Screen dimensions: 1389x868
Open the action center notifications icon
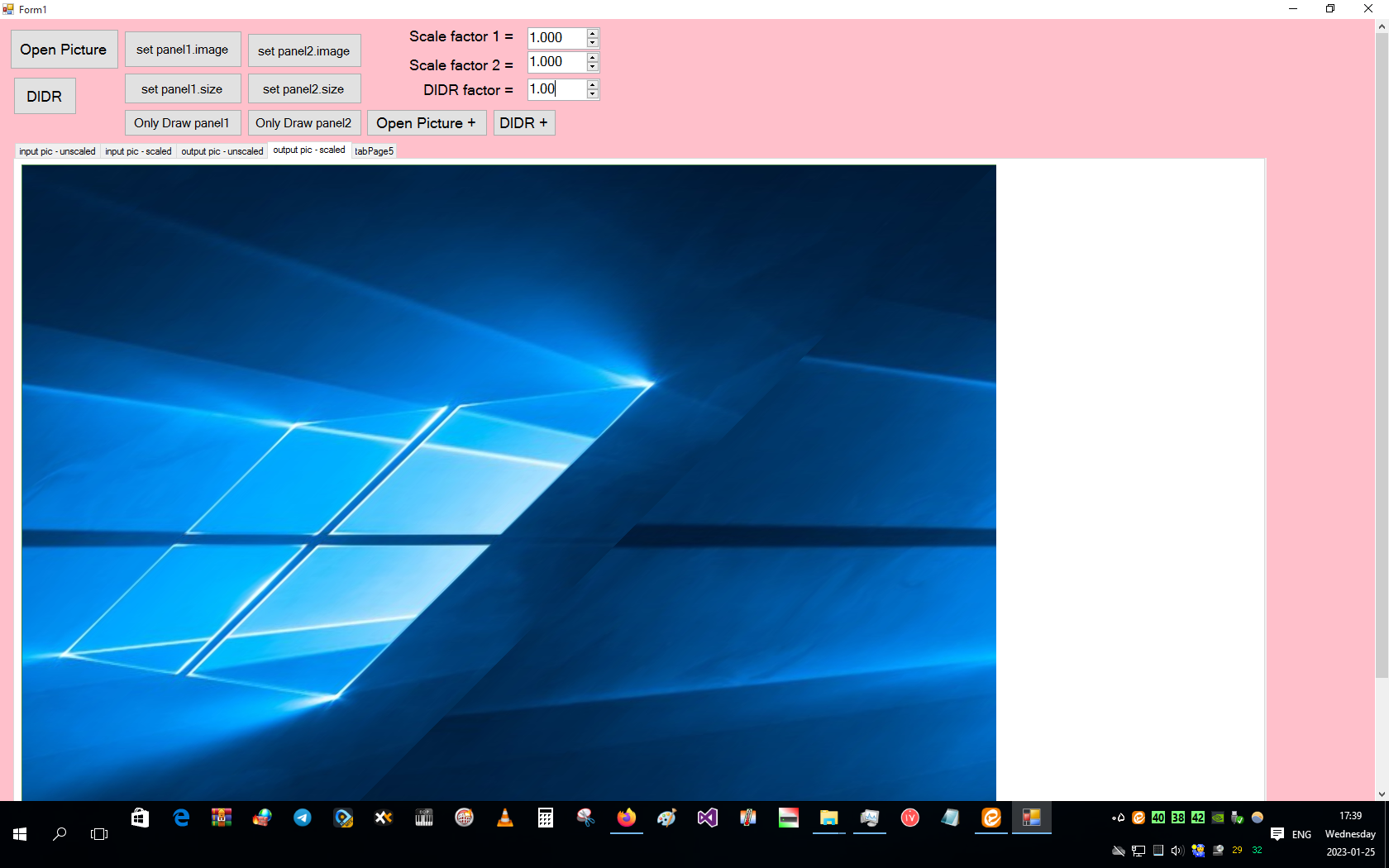point(1277,834)
